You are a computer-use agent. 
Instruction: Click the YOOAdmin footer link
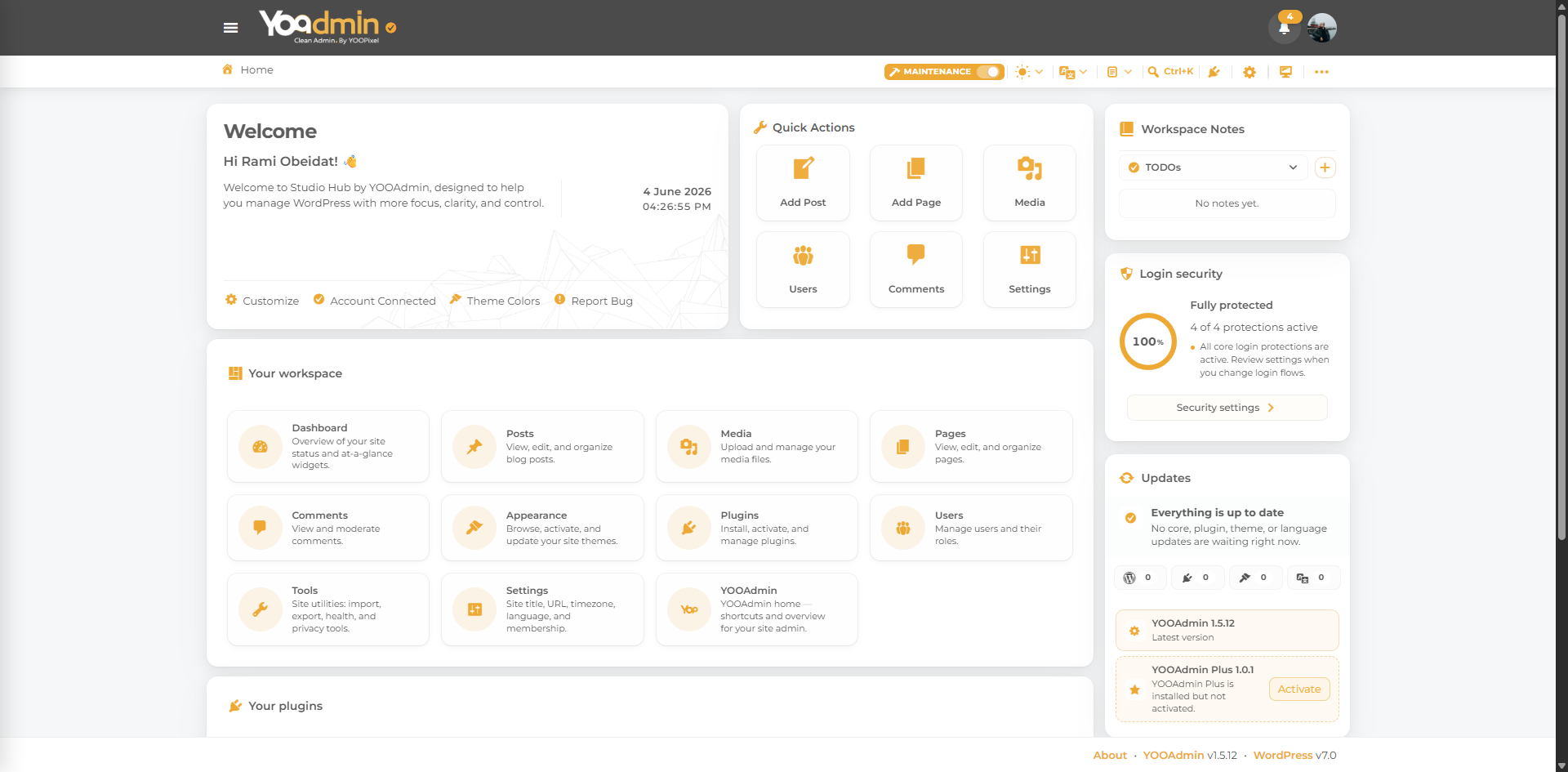pos(1174,756)
